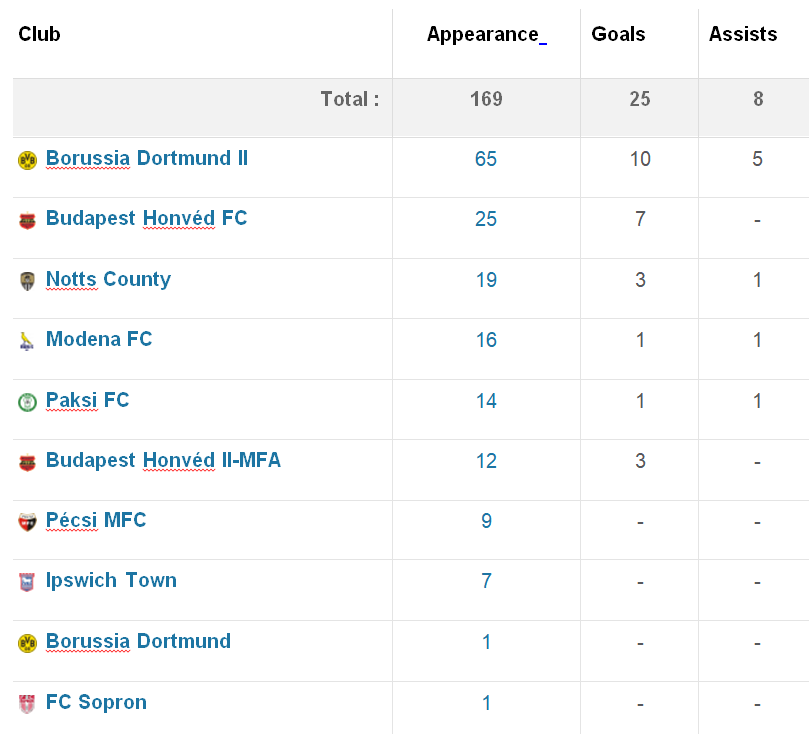Click the Paksi FC crest icon
Viewport: 809px width, 734px height.
pyautogui.click(x=27, y=402)
